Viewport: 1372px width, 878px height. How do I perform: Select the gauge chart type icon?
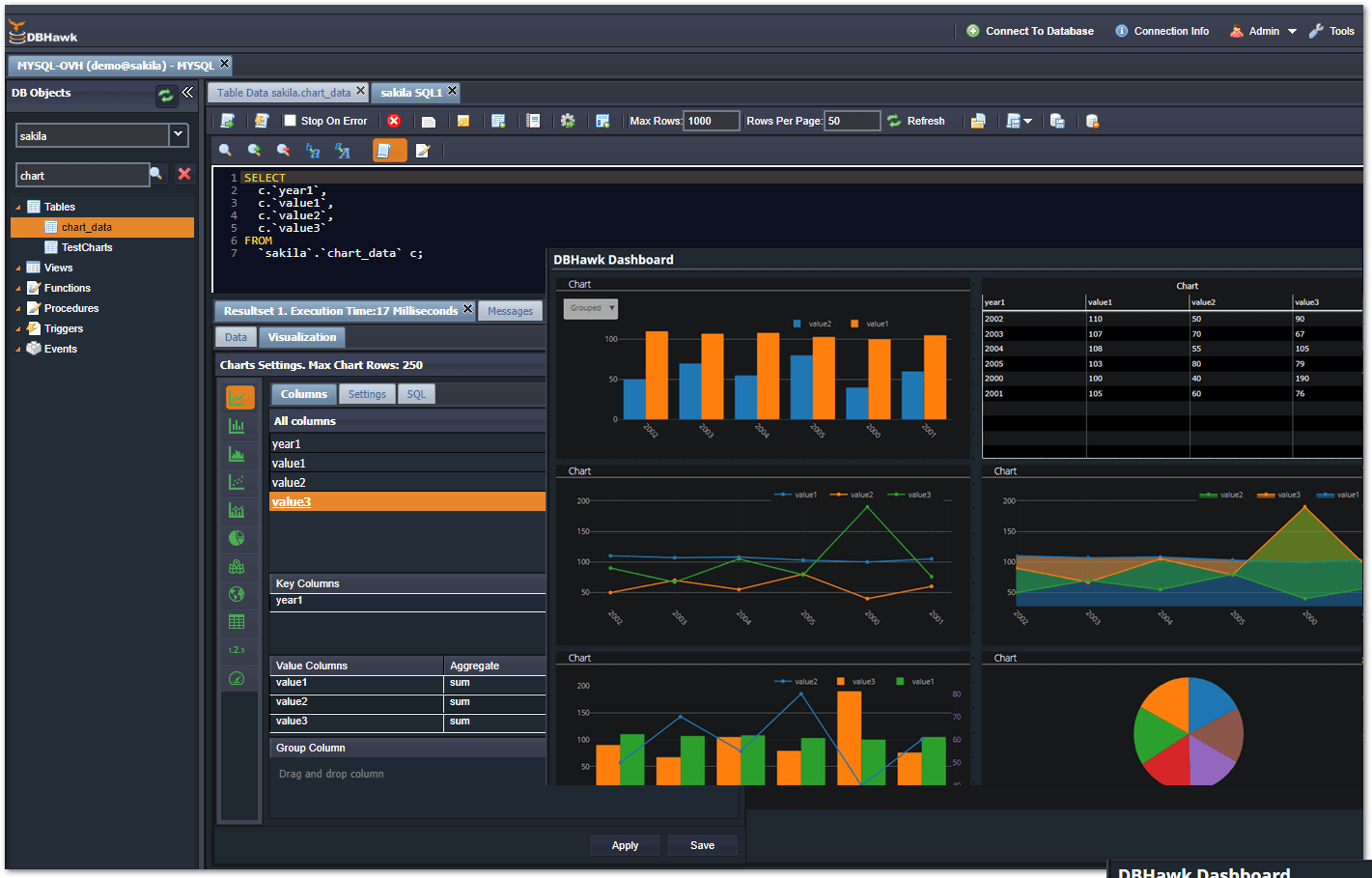pyautogui.click(x=237, y=678)
